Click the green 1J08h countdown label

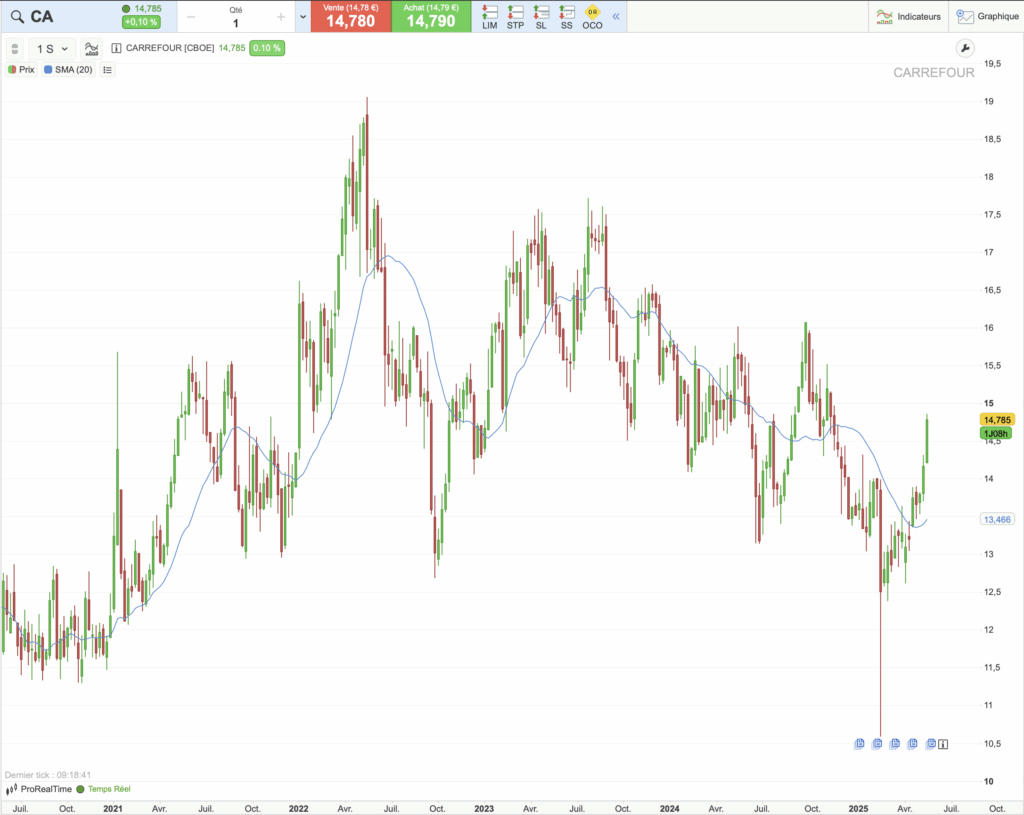pyautogui.click(x=996, y=434)
